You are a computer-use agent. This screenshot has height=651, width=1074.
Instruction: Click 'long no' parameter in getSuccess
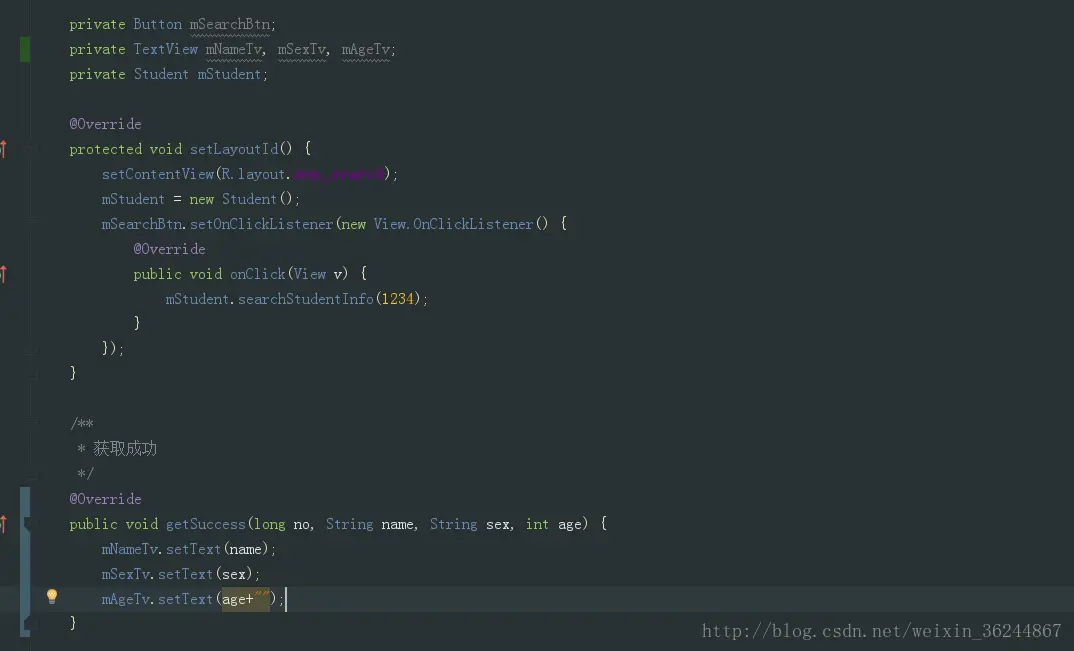coord(281,524)
